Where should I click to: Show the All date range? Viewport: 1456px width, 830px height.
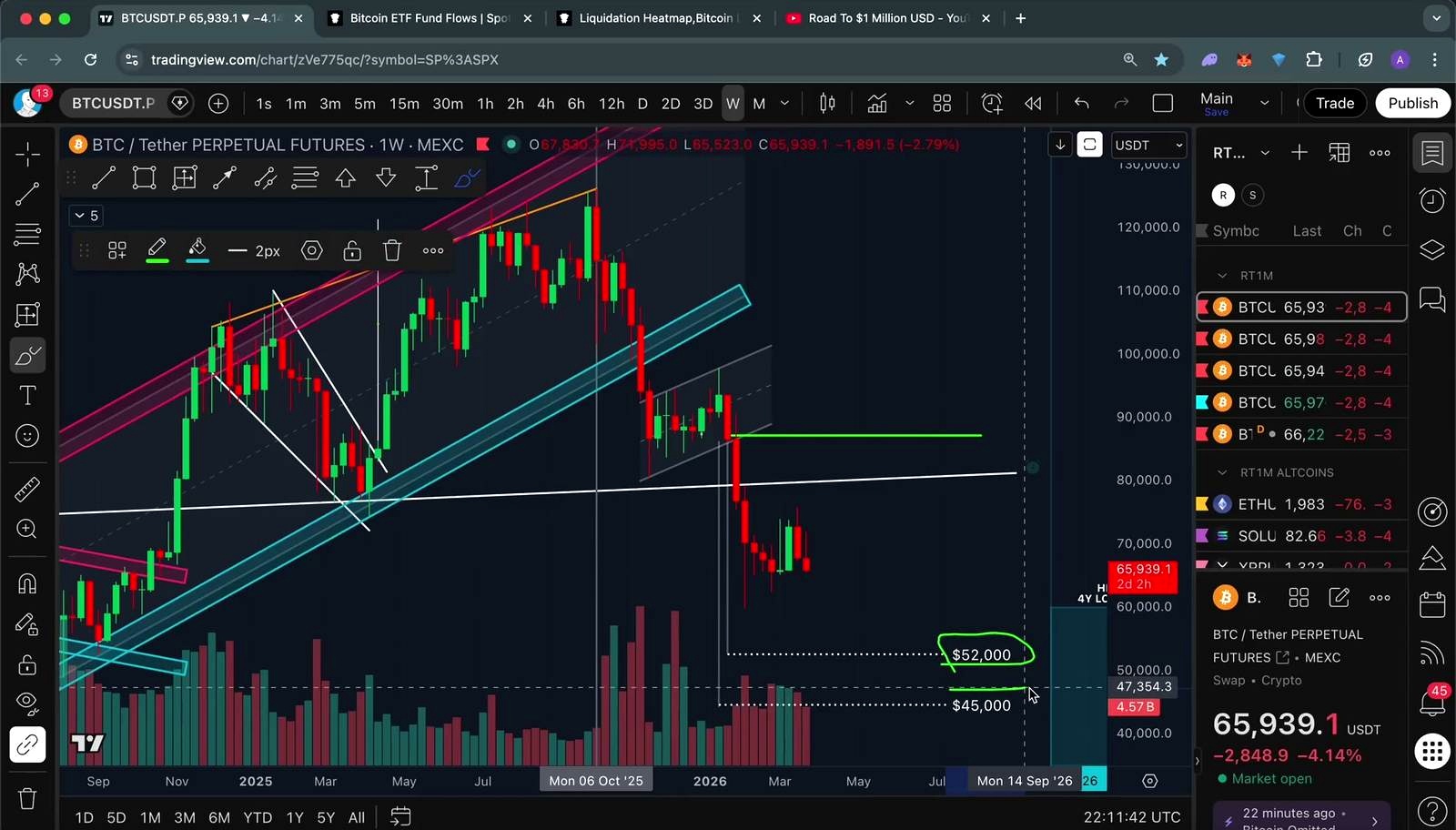(x=357, y=817)
